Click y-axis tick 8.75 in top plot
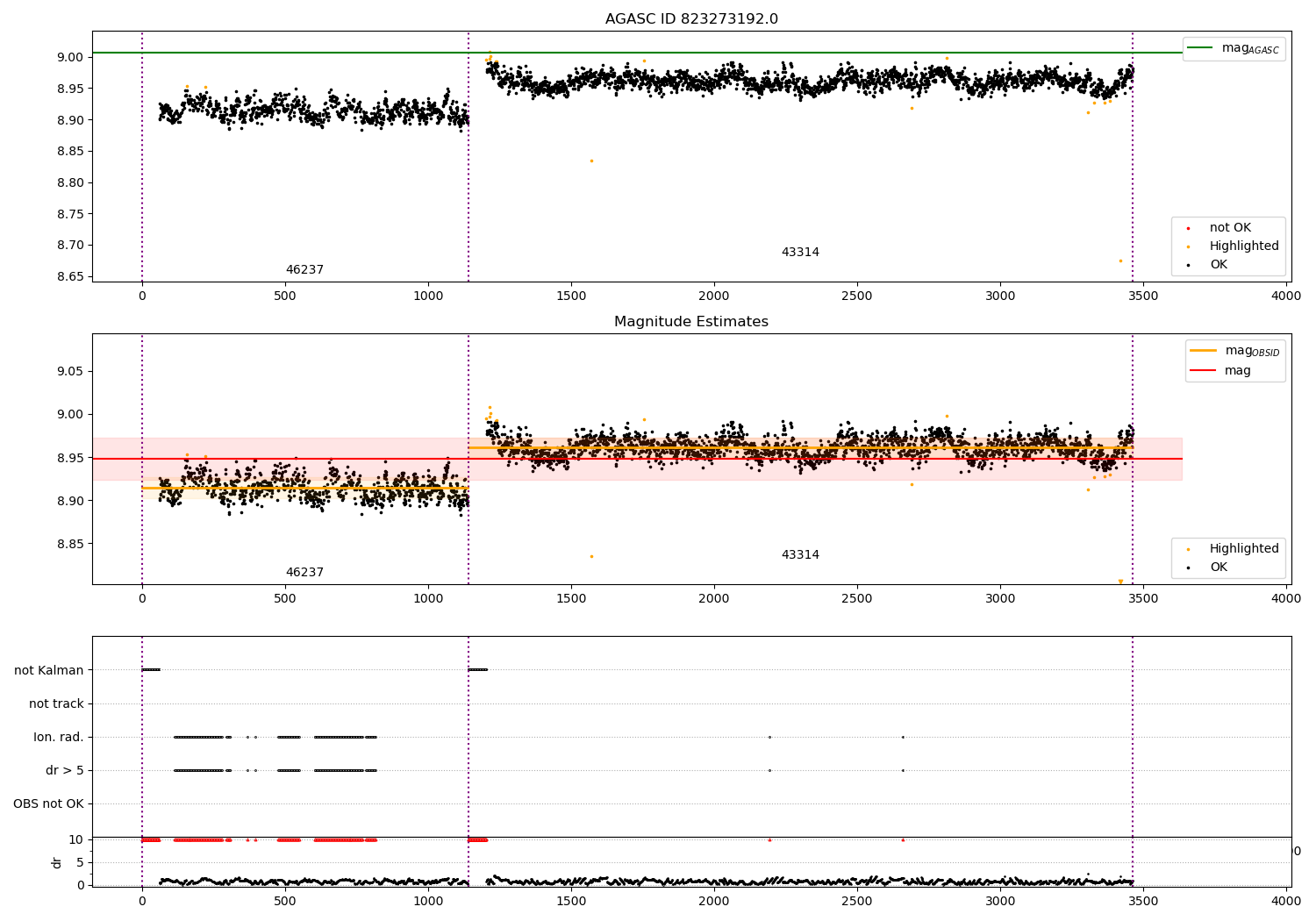 point(69,214)
